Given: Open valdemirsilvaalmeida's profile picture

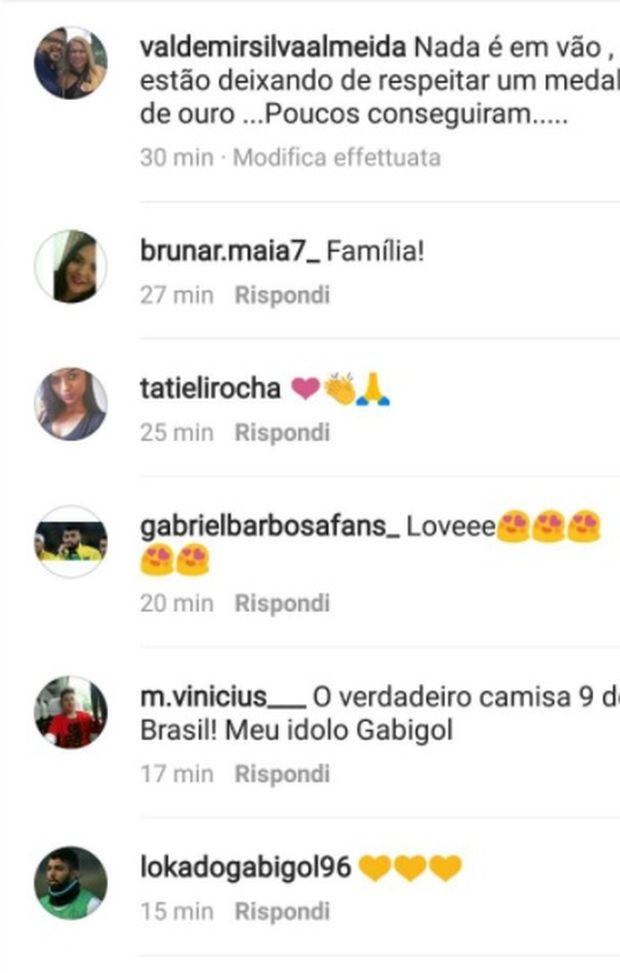Looking at the screenshot, I should pyautogui.click(x=70, y=63).
